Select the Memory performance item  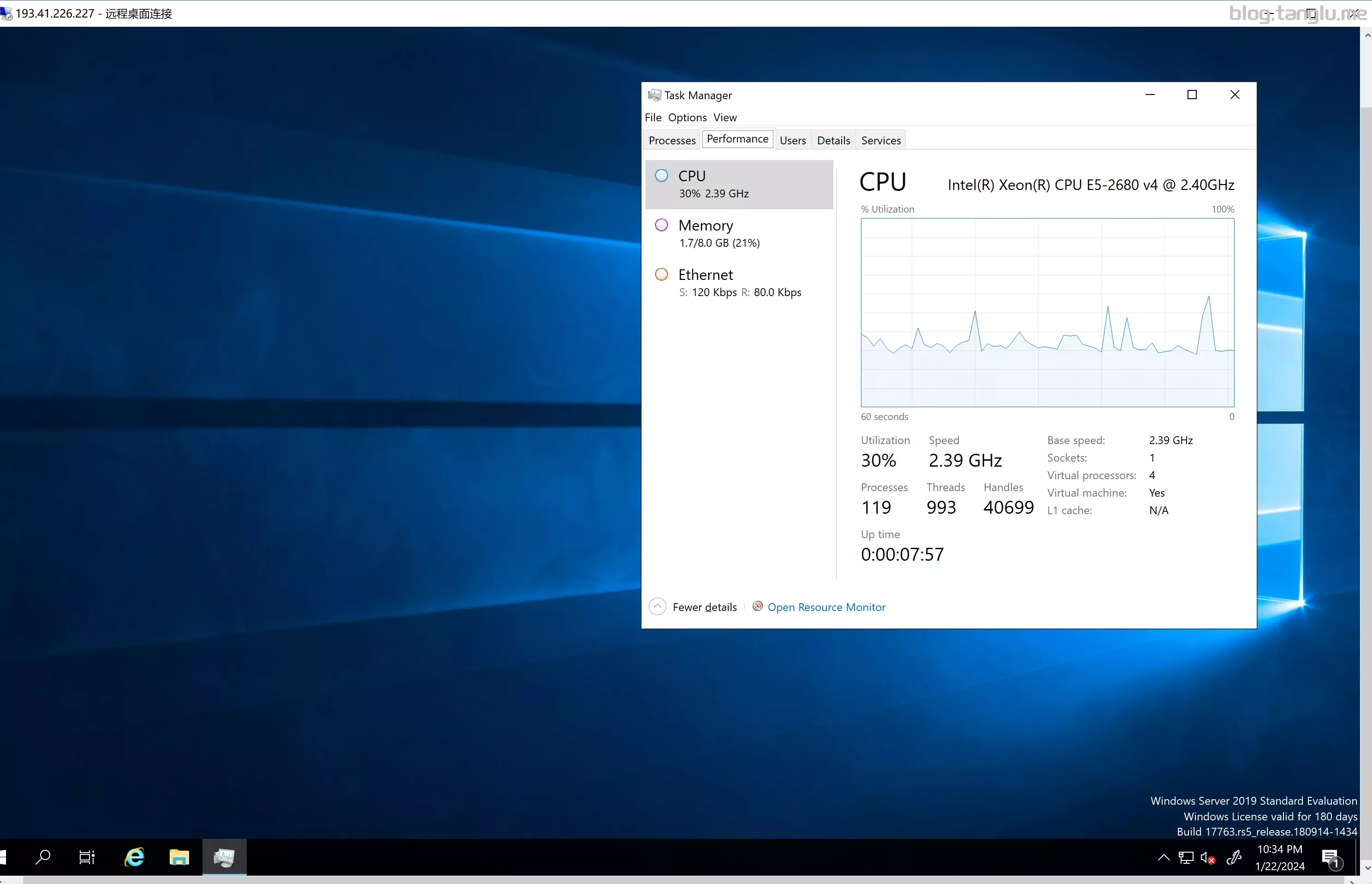(739, 233)
